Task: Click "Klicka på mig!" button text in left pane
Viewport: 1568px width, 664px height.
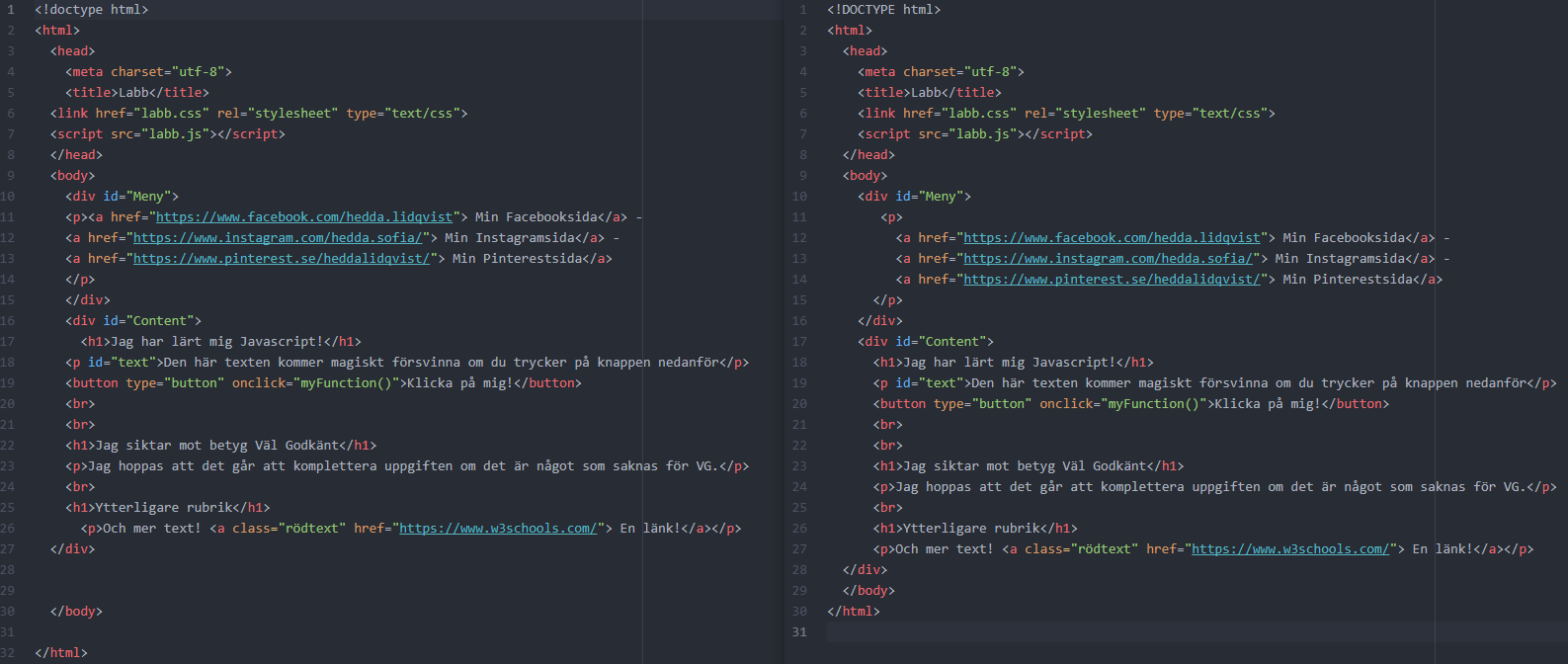Action: [x=460, y=383]
